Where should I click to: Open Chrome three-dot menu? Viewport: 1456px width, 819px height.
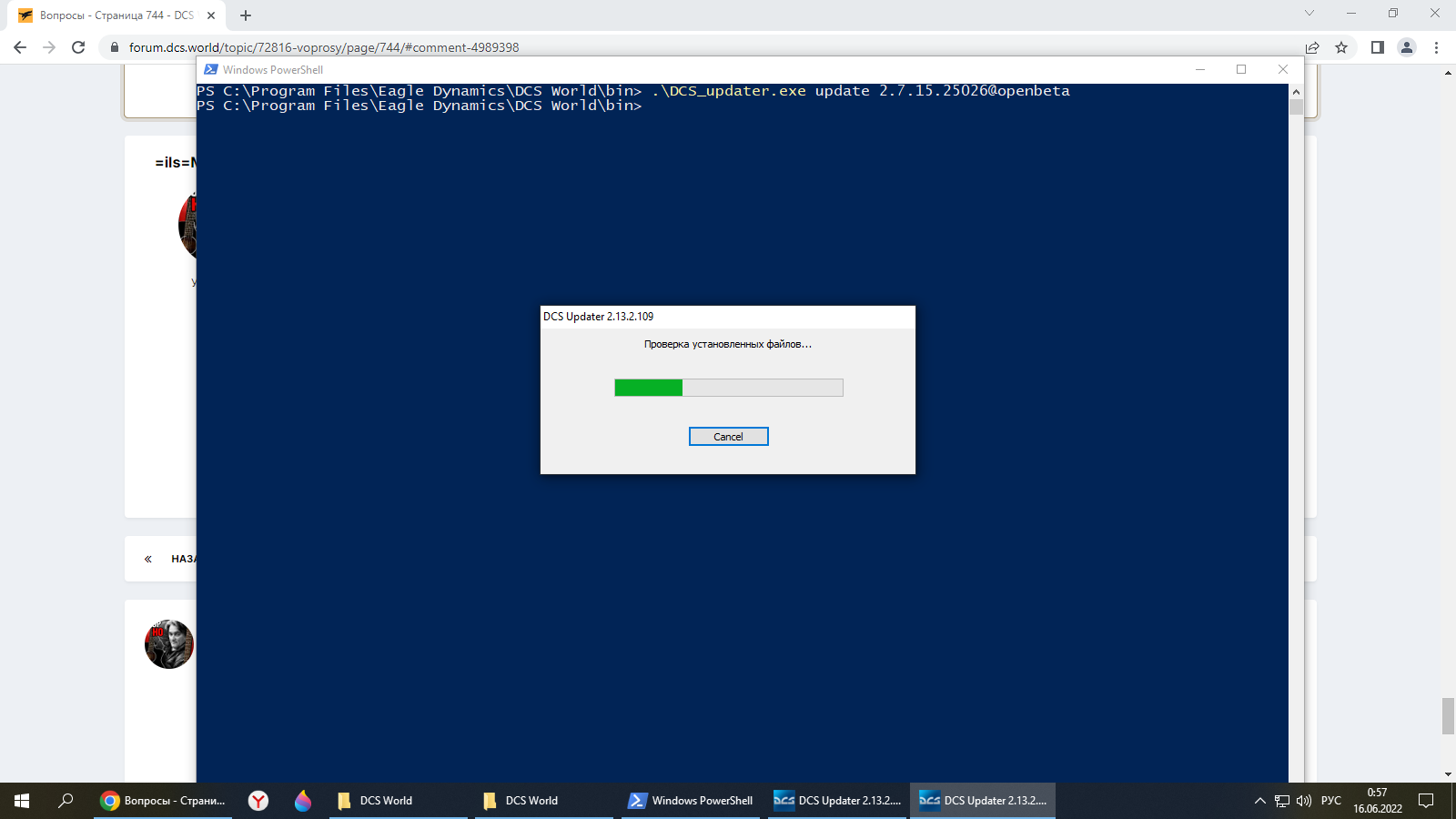pyautogui.click(x=1437, y=47)
